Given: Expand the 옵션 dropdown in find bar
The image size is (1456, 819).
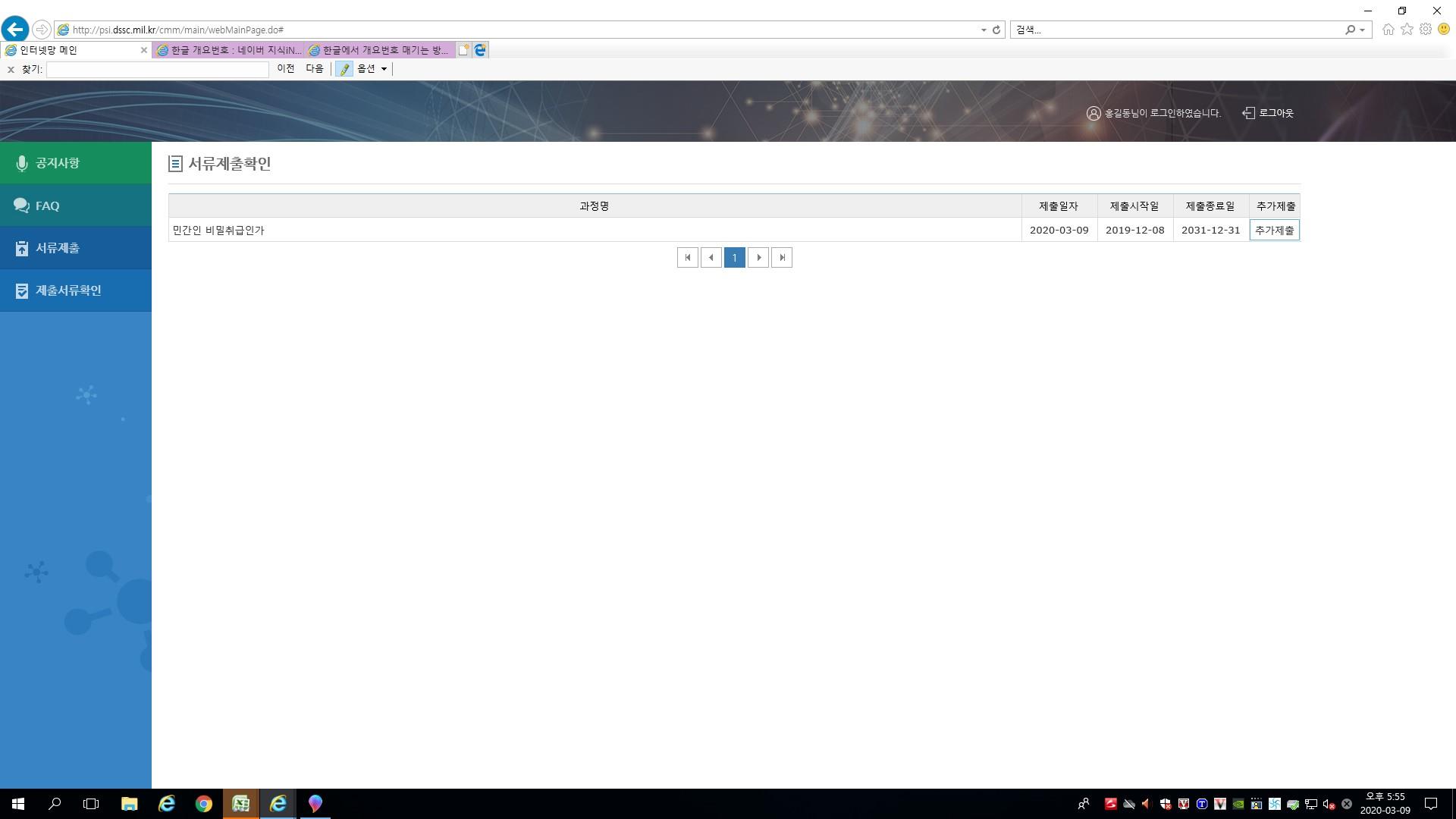Looking at the screenshot, I should click(x=372, y=69).
